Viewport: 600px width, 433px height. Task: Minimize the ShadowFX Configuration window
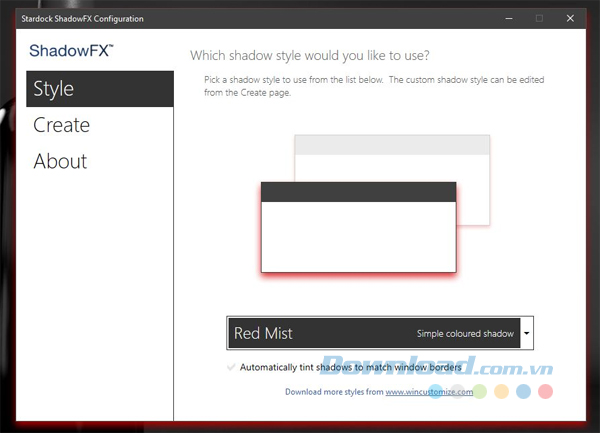509,18
